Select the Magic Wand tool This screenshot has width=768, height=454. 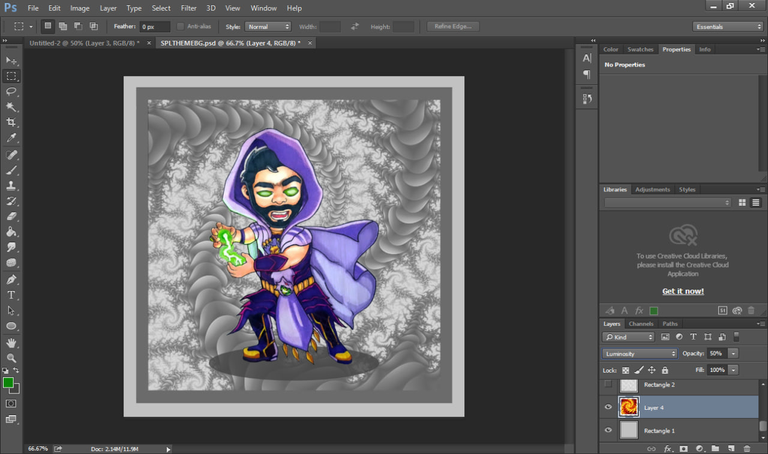[x=11, y=107]
